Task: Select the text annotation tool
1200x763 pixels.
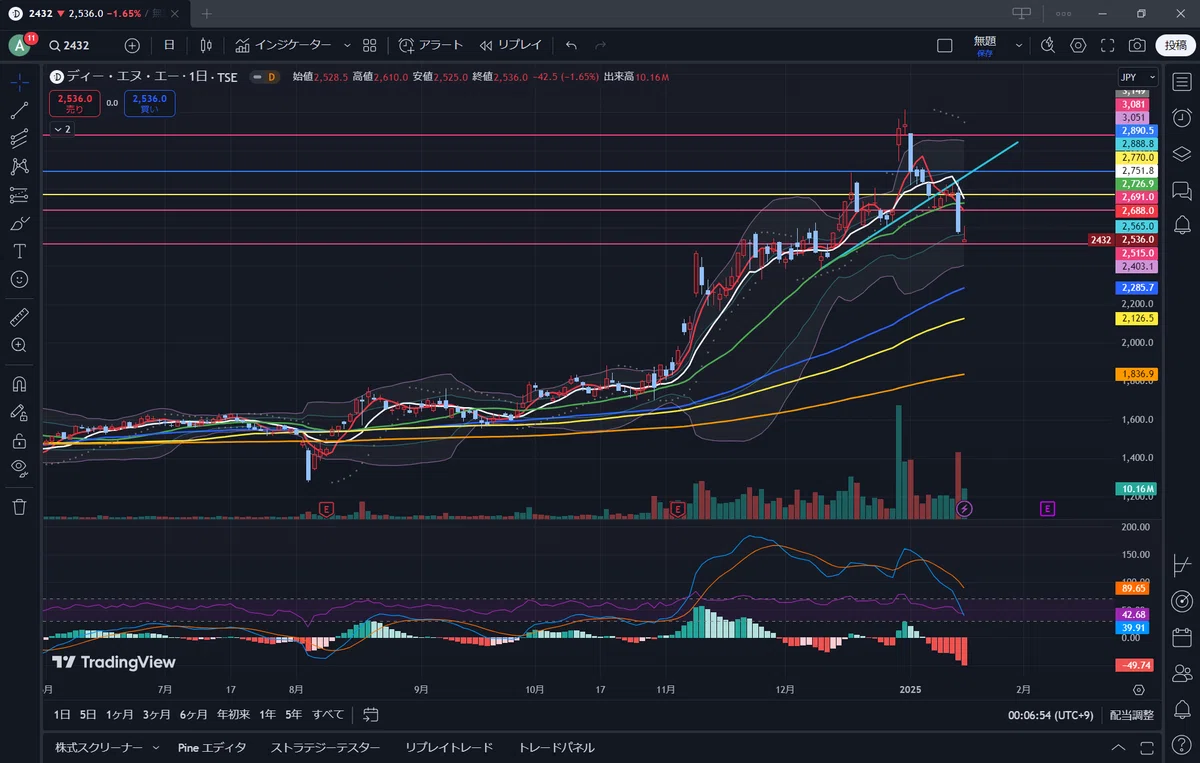Action: (19, 251)
